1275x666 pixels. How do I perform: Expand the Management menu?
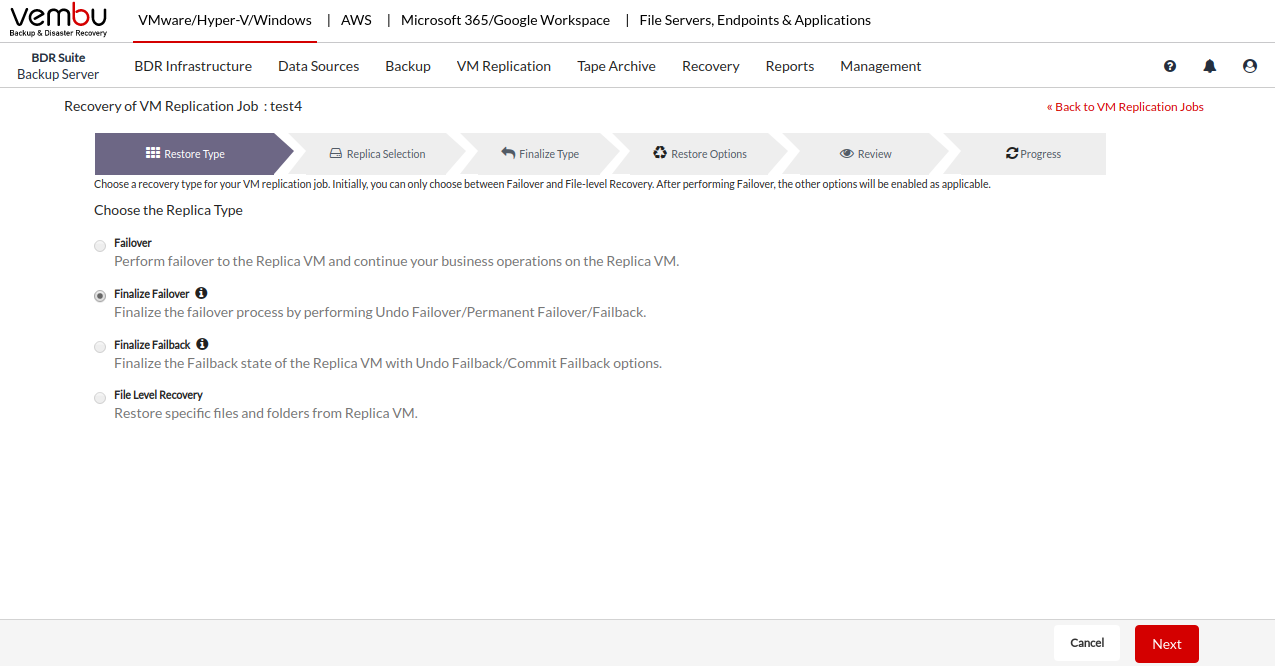click(880, 66)
